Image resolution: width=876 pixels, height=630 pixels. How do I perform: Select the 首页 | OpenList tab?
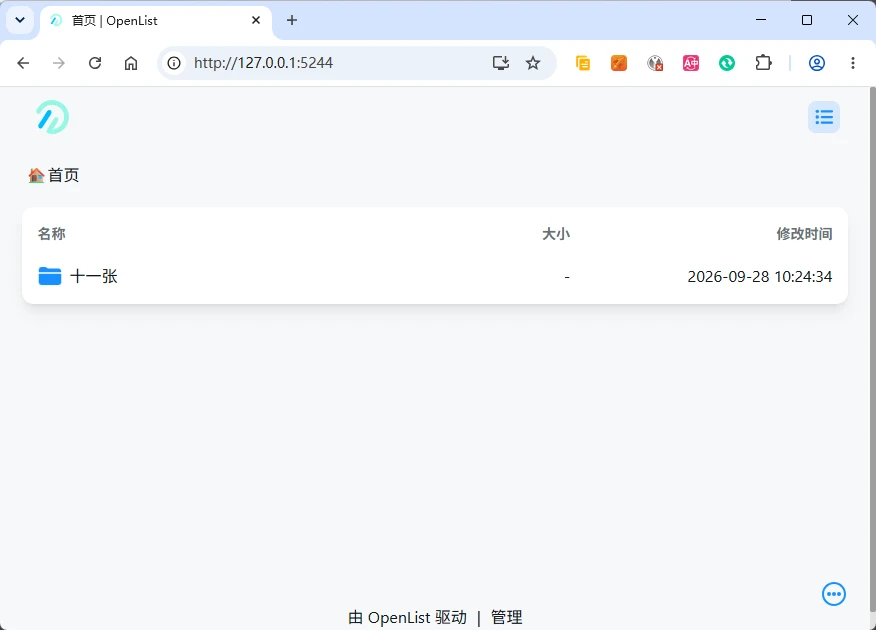(156, 21)
